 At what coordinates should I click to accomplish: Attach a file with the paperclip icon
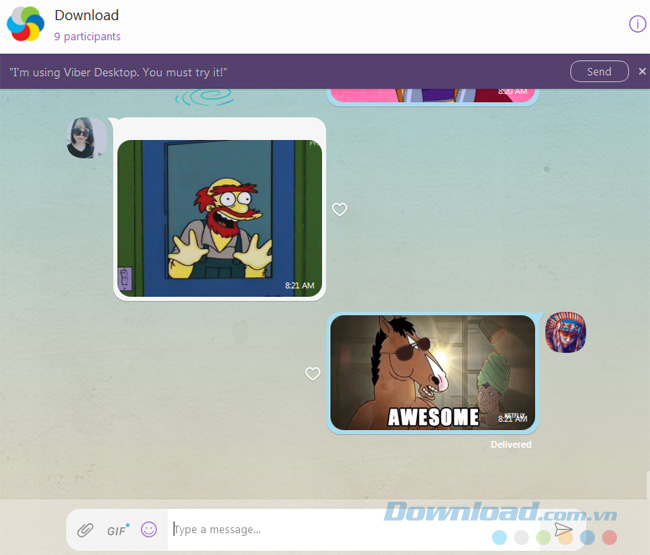pyautogui.click(x=85, y=530)
